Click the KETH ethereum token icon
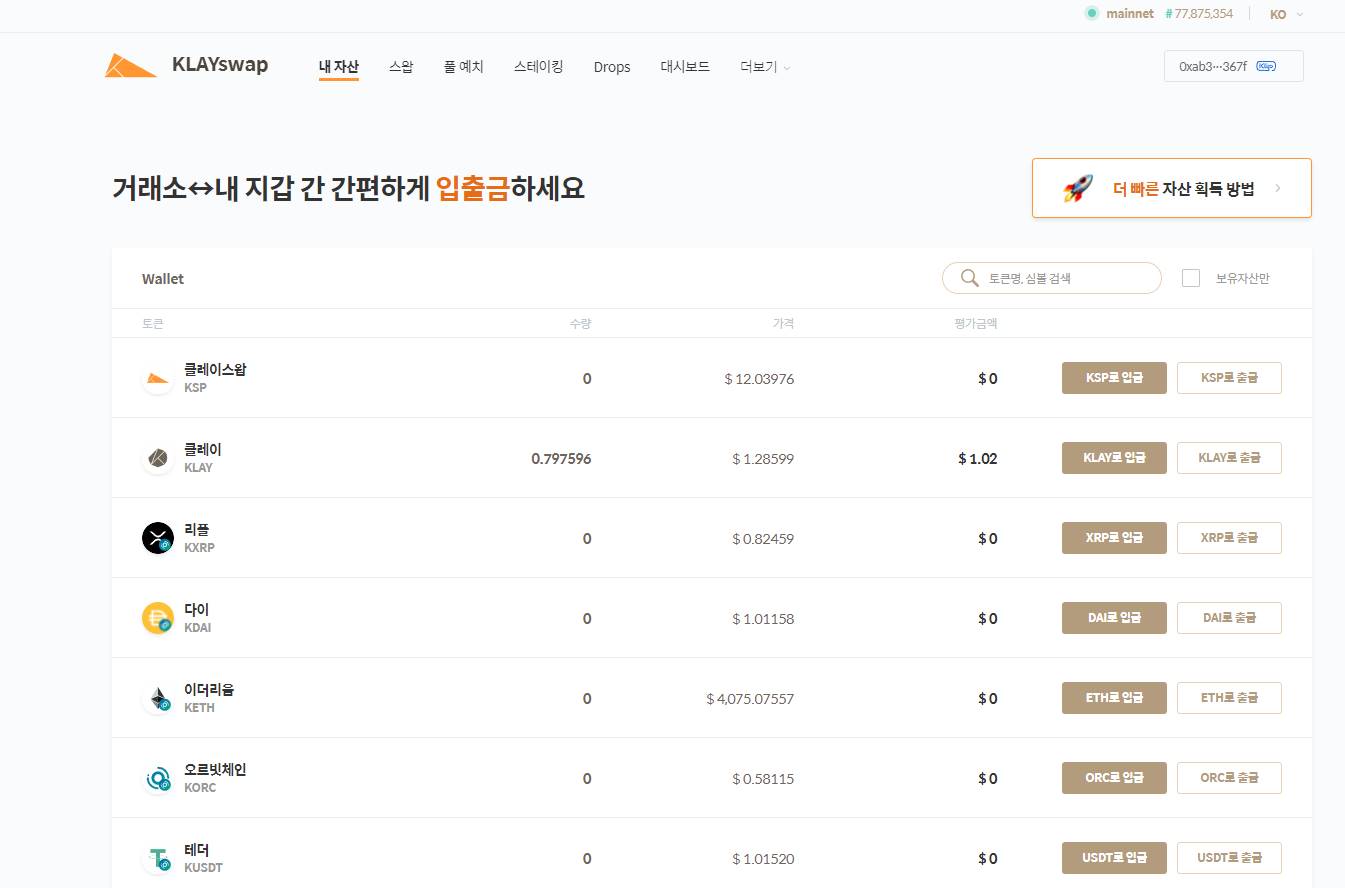Image resolution: width=1345 pixels, height=888 pixels. (x=158, y=698)
